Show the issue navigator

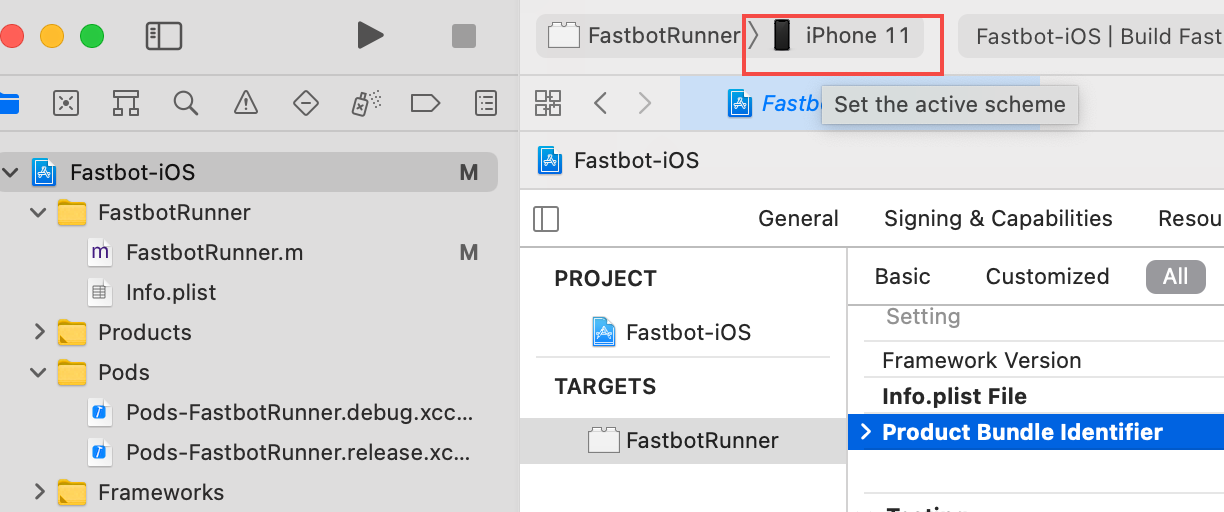(245, 102)
